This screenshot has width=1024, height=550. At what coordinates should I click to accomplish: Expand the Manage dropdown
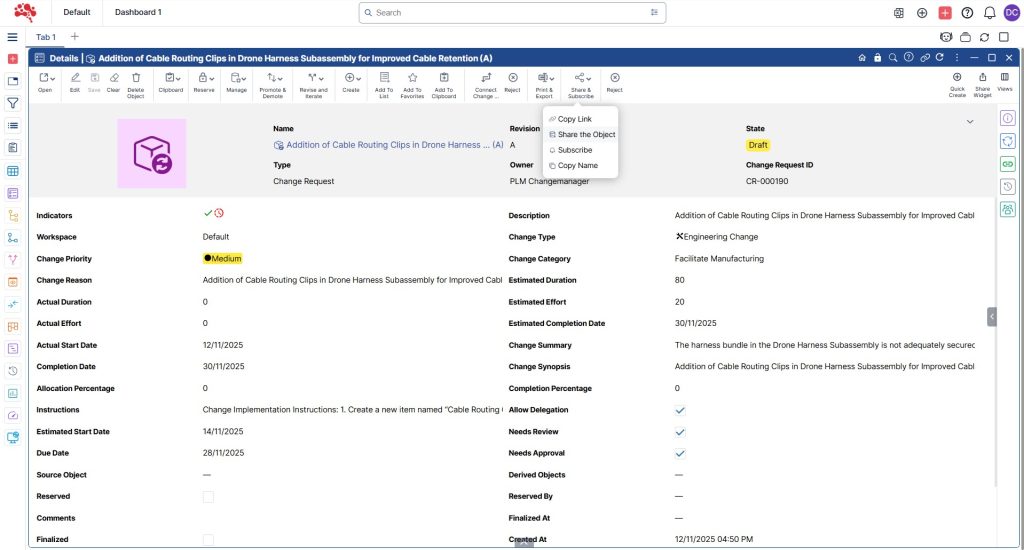pyautogui.click(x=244, y=78)
